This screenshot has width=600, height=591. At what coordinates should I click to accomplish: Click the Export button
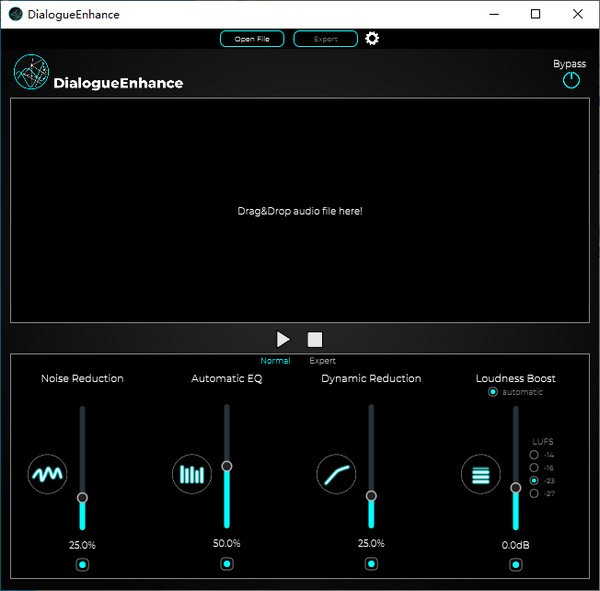click(x=325, y=39)
